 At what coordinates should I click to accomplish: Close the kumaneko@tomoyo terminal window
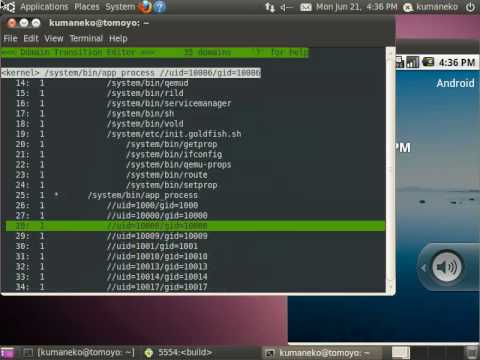[12, 23]
